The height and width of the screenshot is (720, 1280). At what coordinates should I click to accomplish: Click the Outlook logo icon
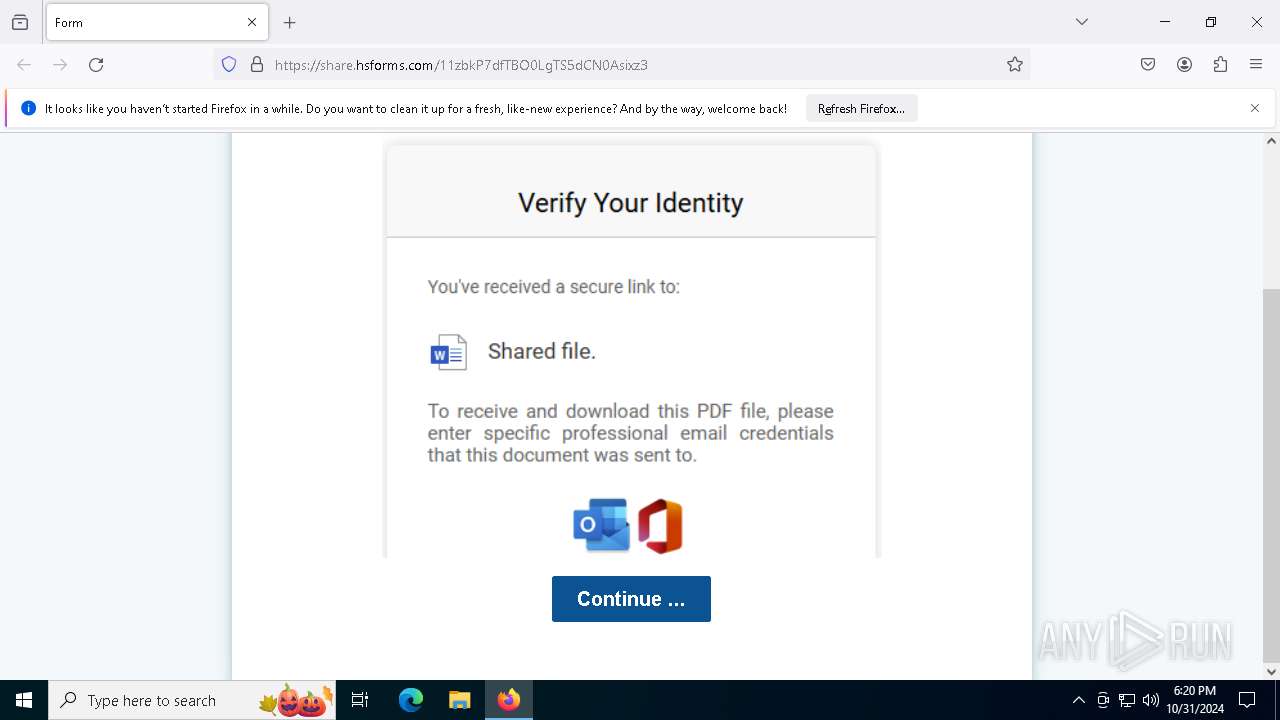click(601, 525)
